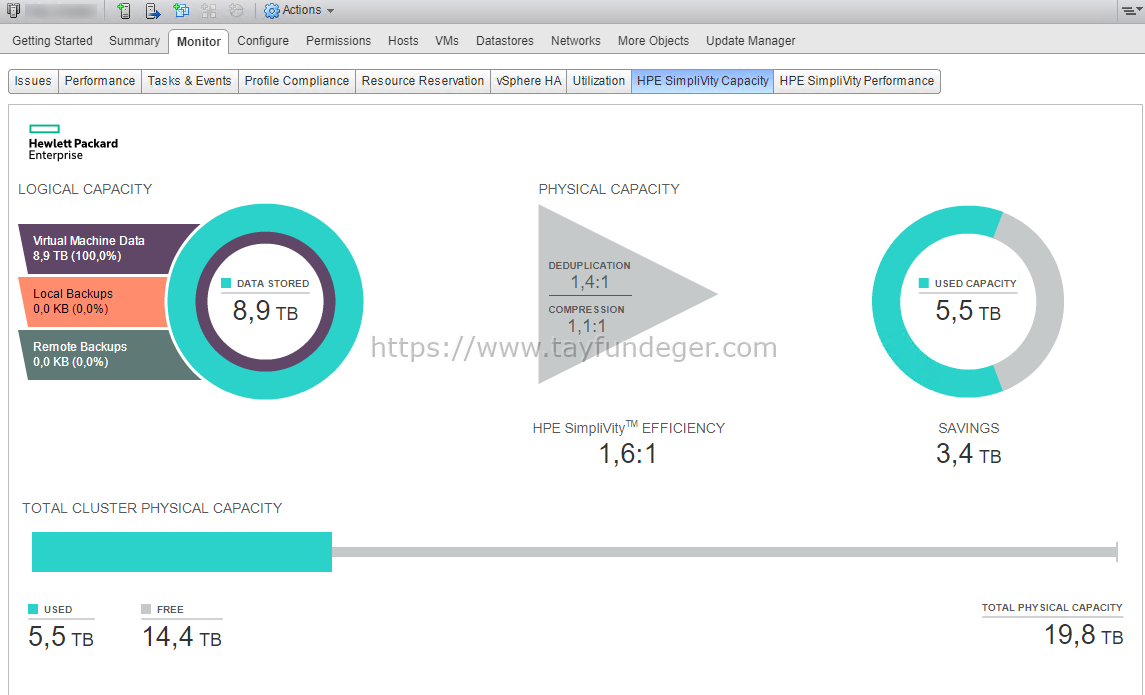Select the Update Manager tab
This screenshot has width=1145, height=695.
point(751,41)
